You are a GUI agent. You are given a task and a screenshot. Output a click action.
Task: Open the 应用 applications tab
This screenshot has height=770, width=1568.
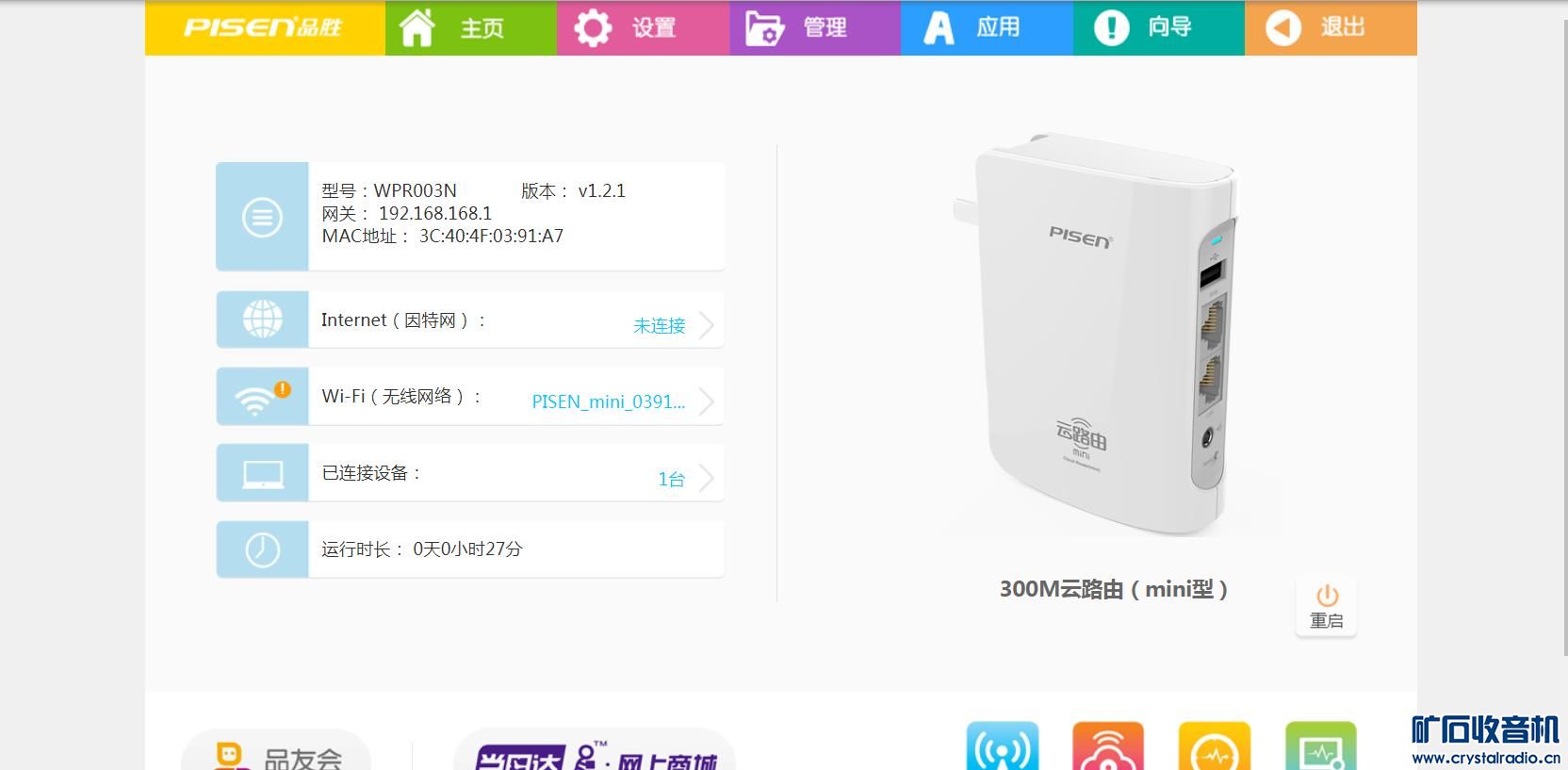pyautogui.click(x=987, y=27)
